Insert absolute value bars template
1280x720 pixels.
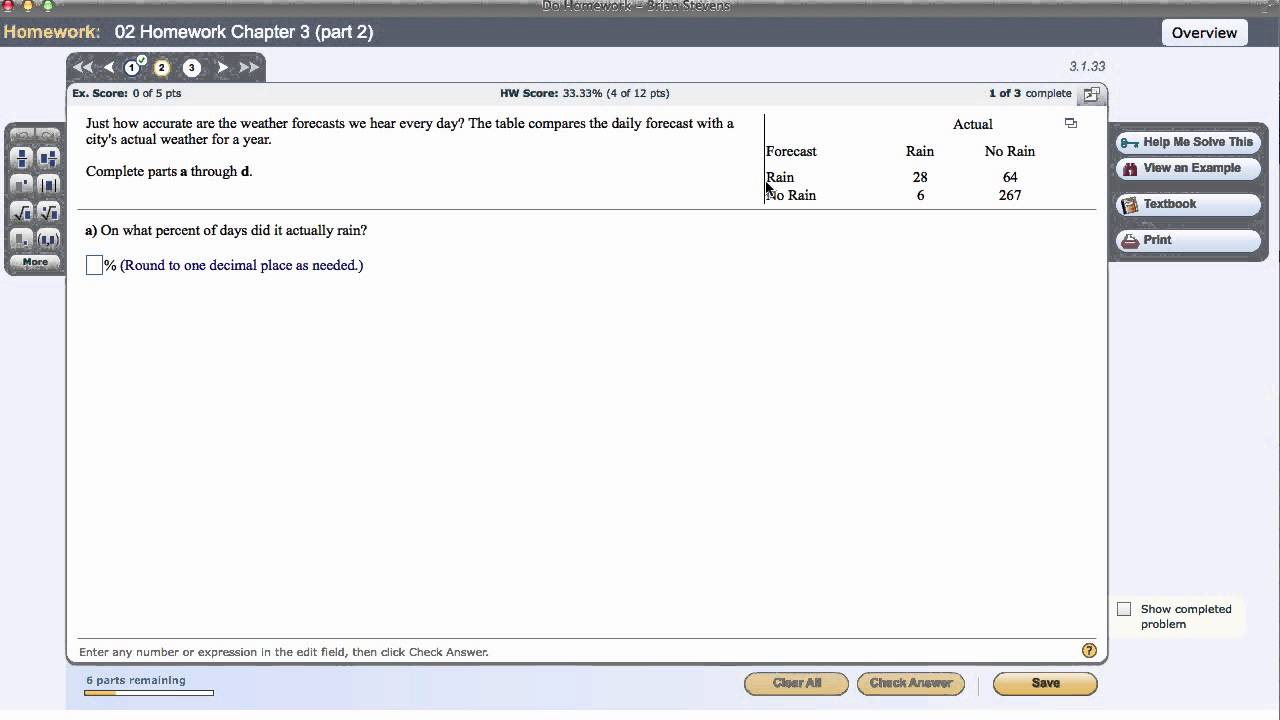click(x=48, y=185)
